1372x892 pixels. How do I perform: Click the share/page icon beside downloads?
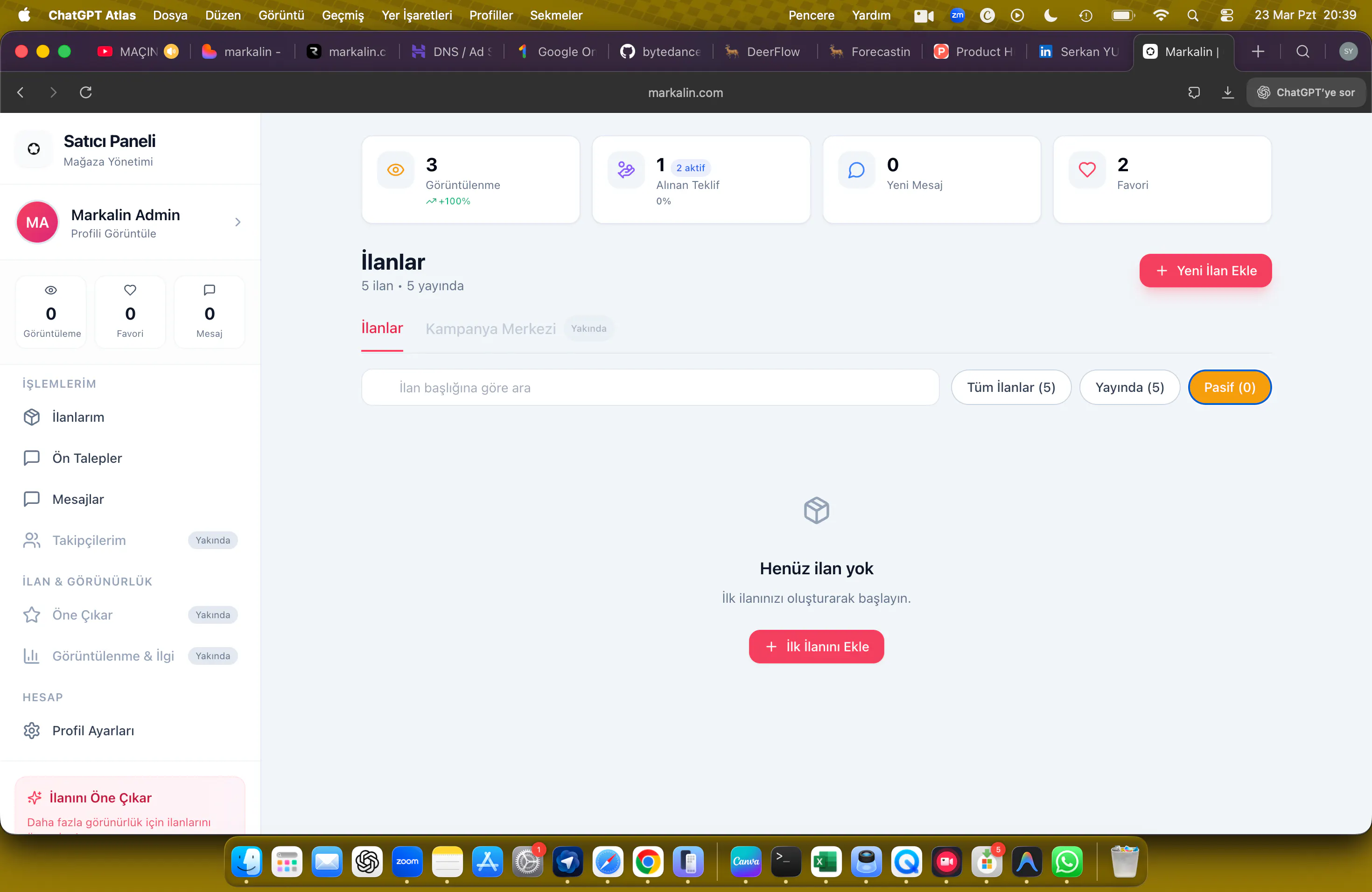[1194, 92]
